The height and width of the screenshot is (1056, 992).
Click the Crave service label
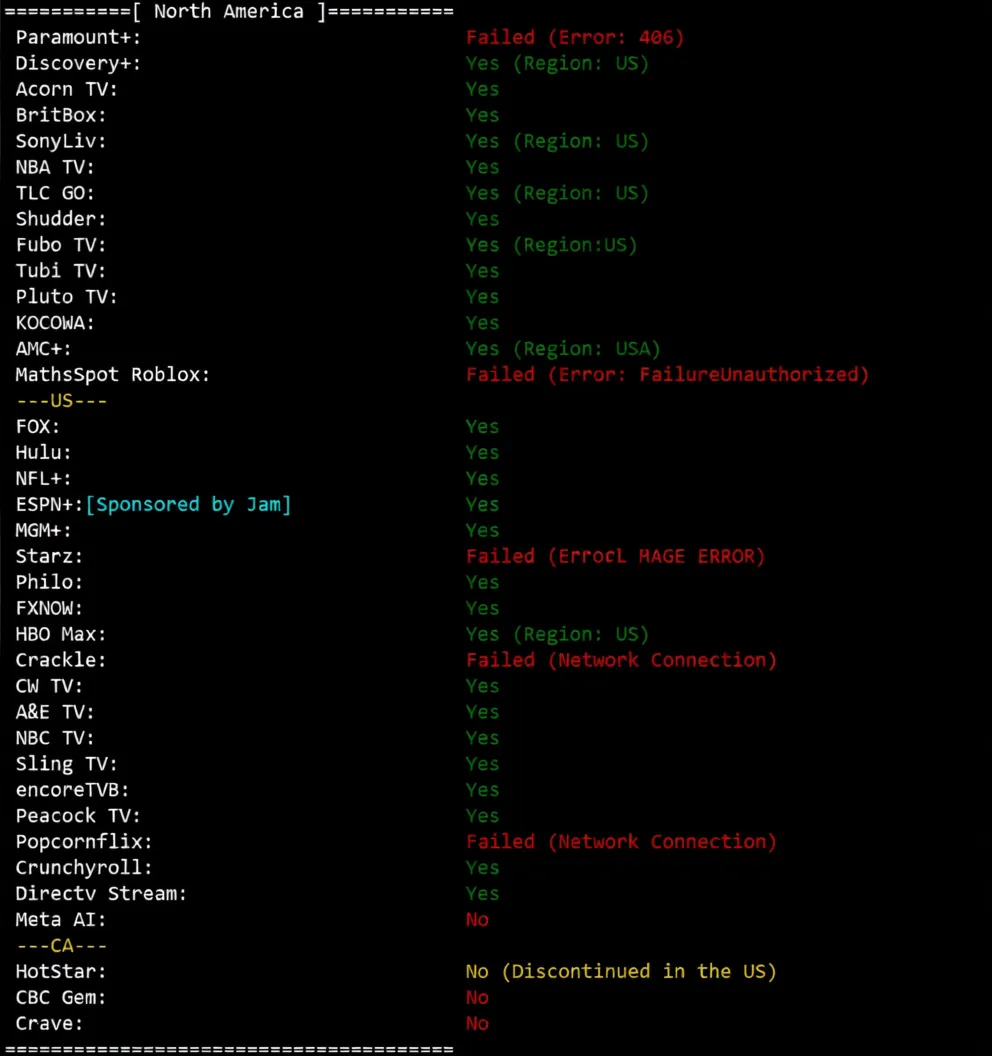(x=49, y=1024)
